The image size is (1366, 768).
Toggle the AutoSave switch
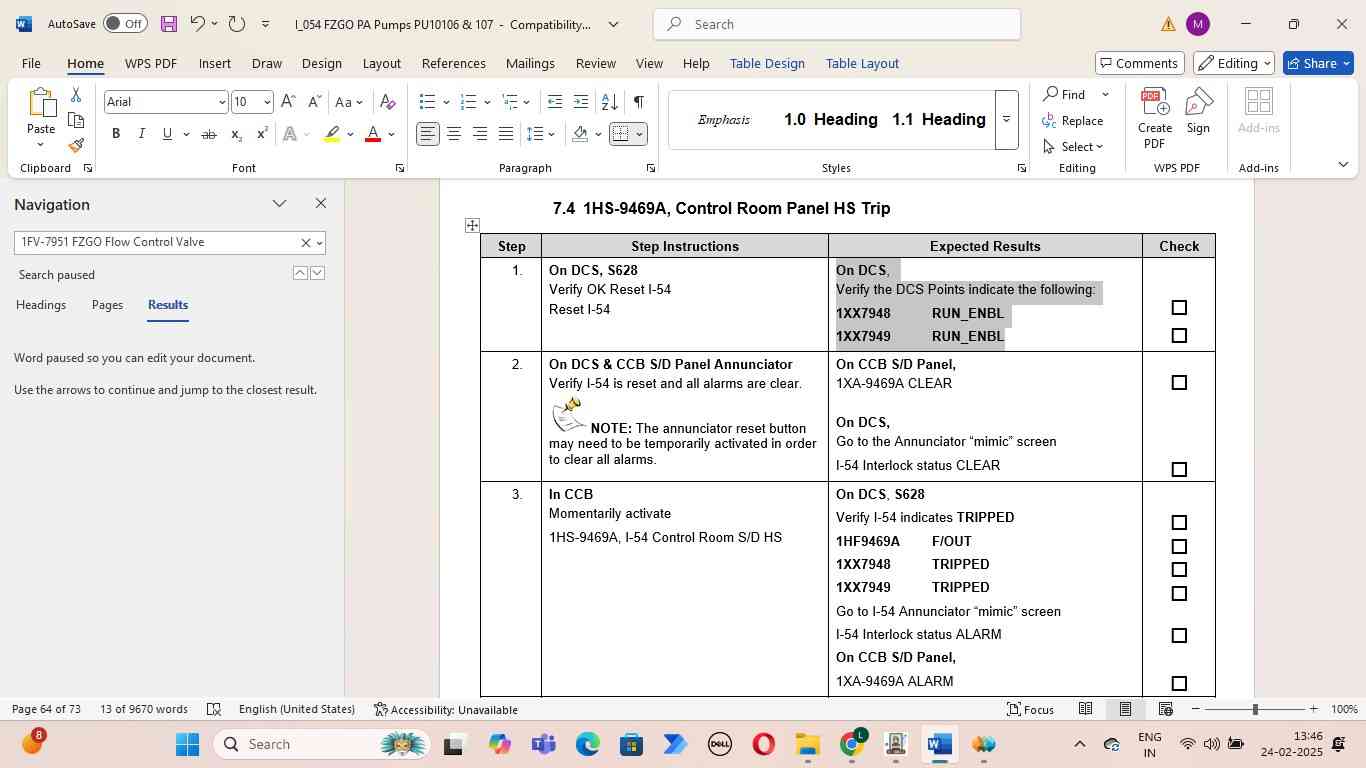click(125, 24)
